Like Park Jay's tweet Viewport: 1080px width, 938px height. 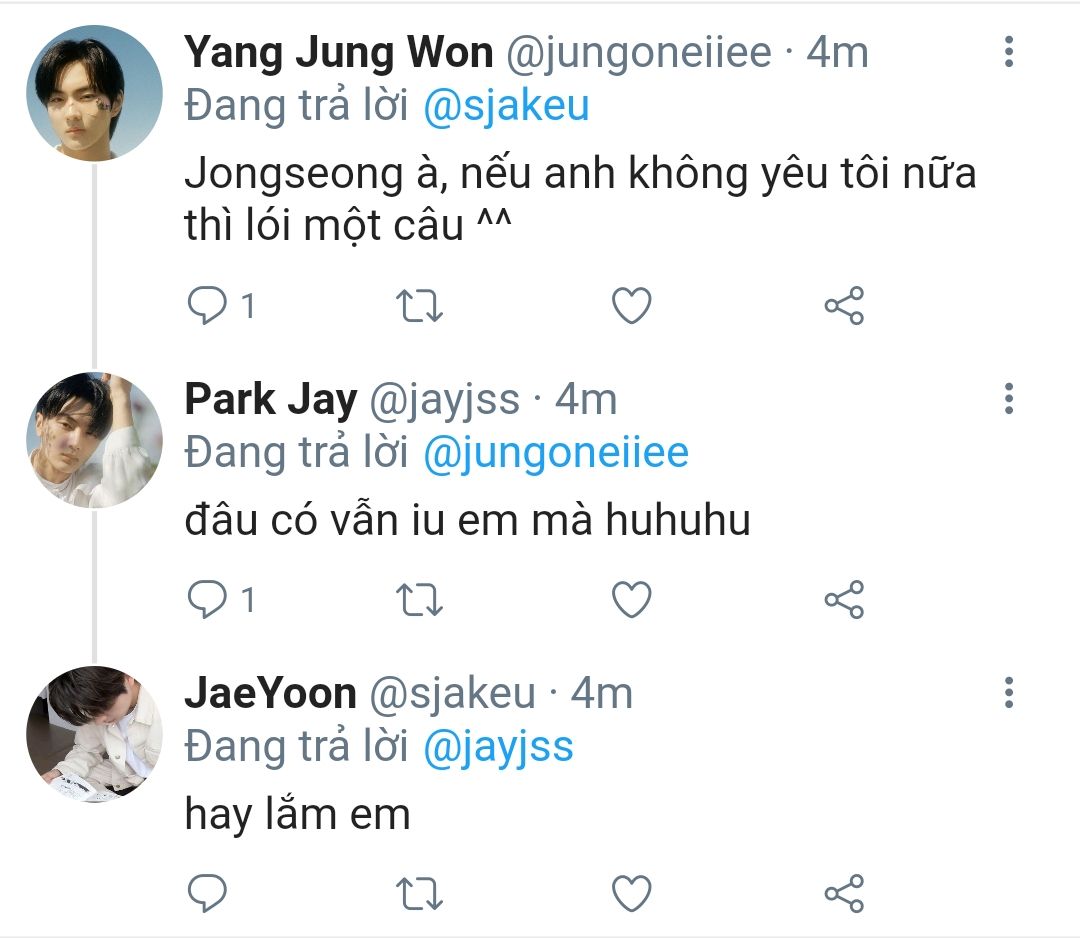(631, 599)
